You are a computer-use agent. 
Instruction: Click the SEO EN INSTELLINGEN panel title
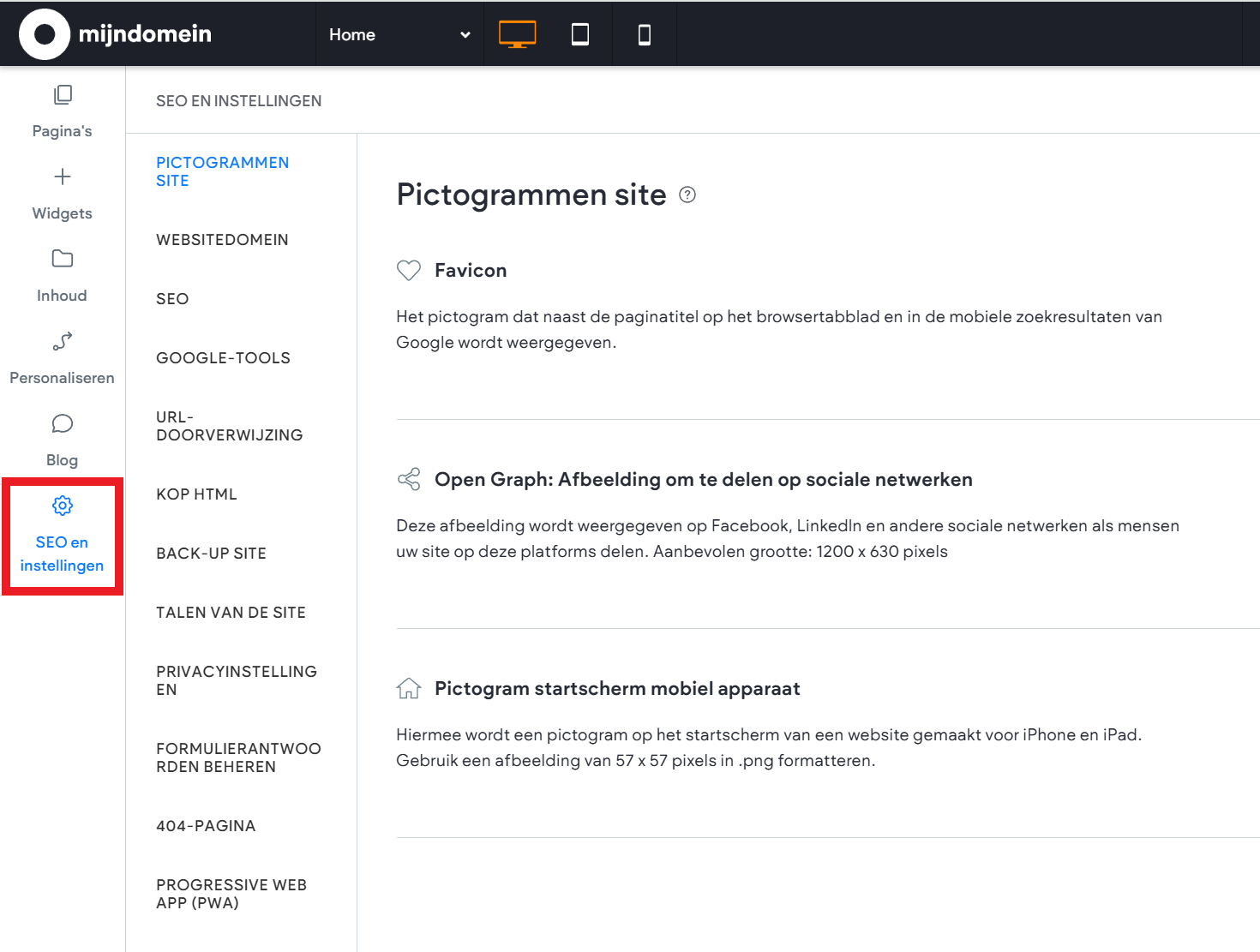[x=239, y=101]
